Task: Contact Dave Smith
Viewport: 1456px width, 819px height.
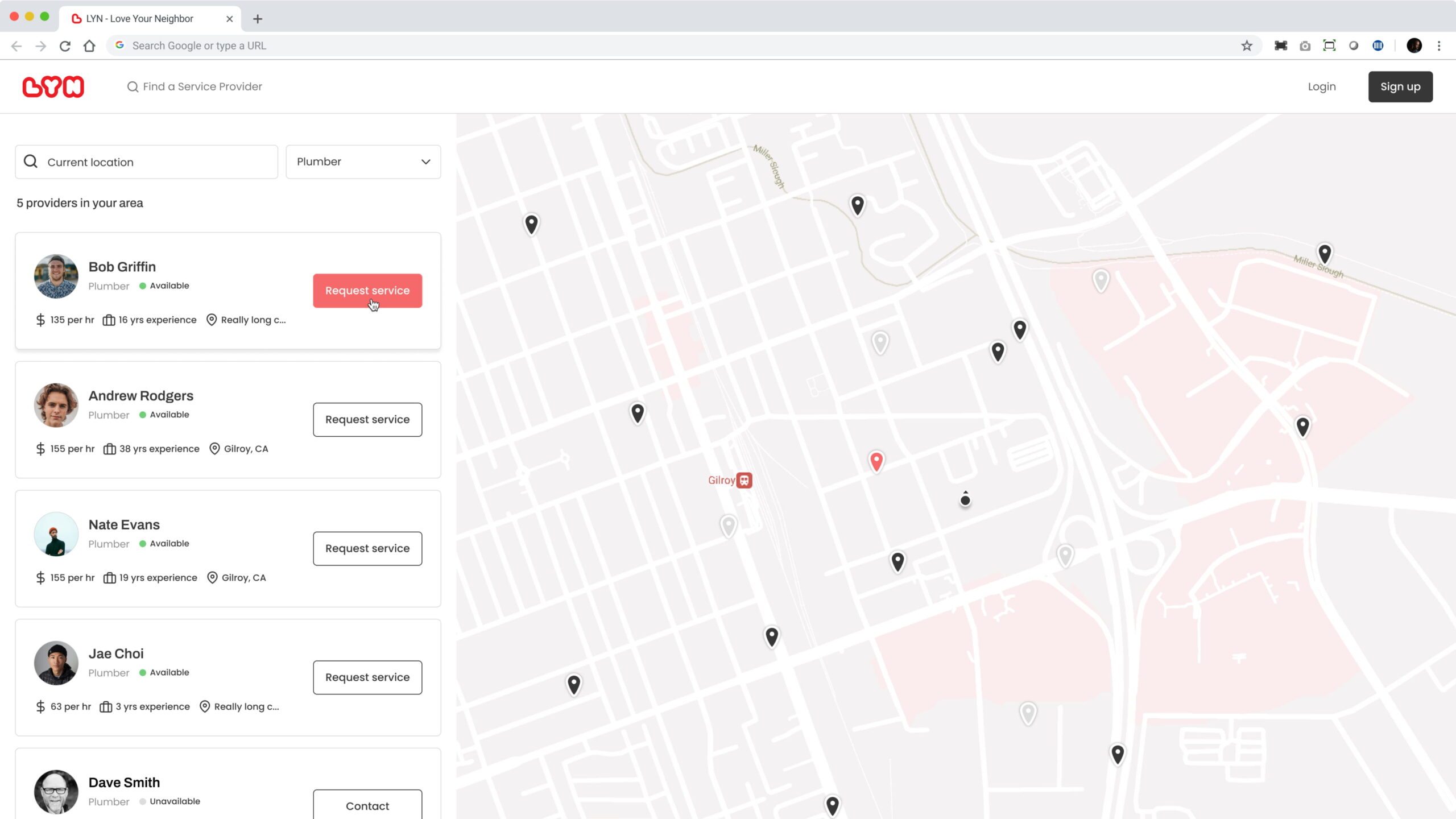Action: pyautogui.click(x=367, y=805)
